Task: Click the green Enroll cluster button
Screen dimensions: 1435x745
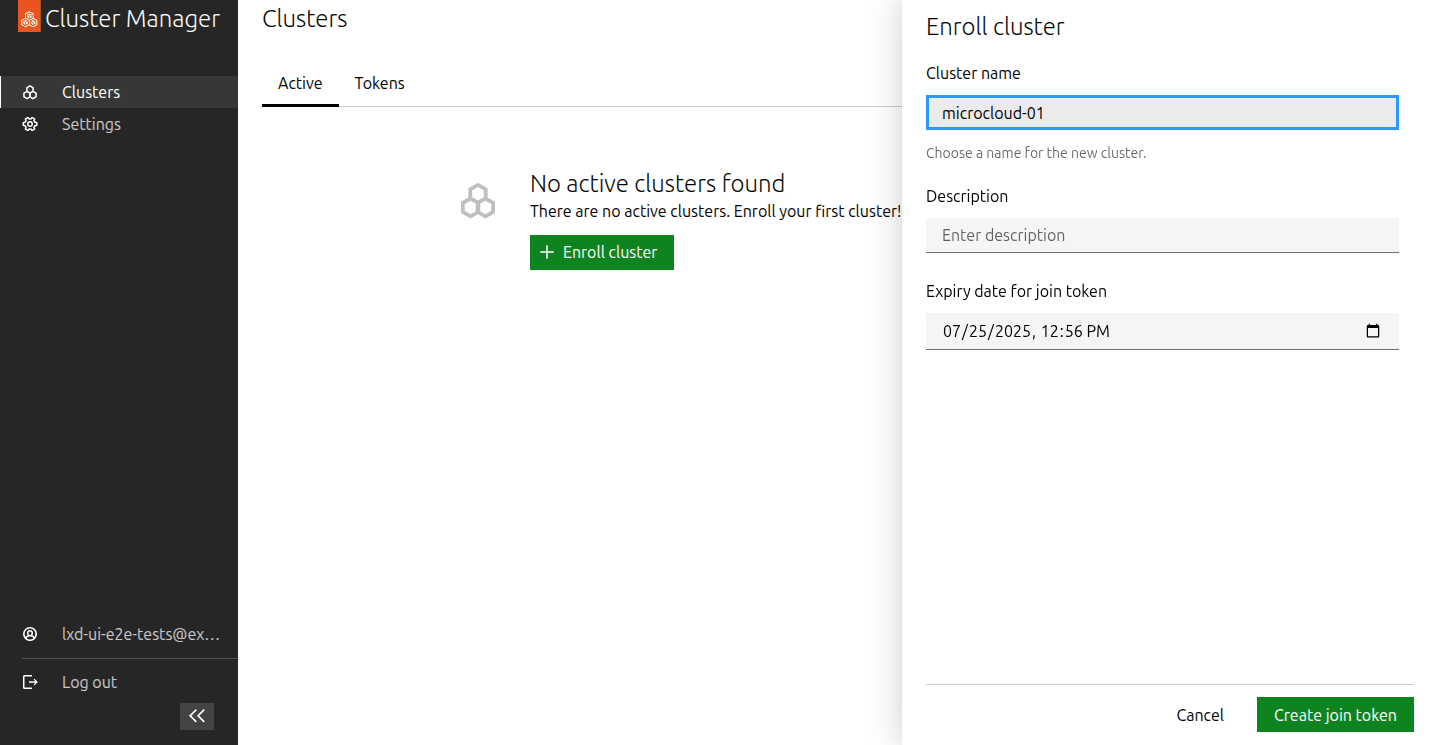Action: pos(602,252)
